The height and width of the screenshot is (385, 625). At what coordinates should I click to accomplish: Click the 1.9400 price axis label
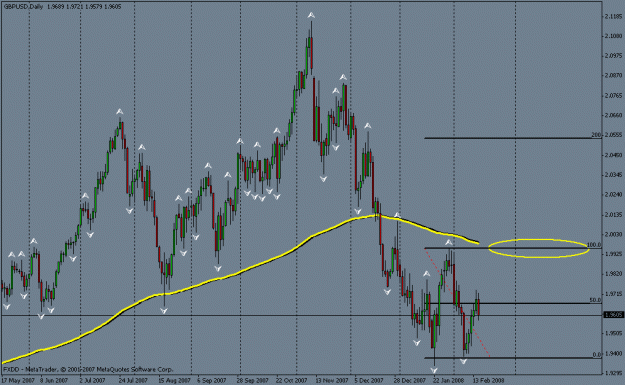tap(613, 354)
